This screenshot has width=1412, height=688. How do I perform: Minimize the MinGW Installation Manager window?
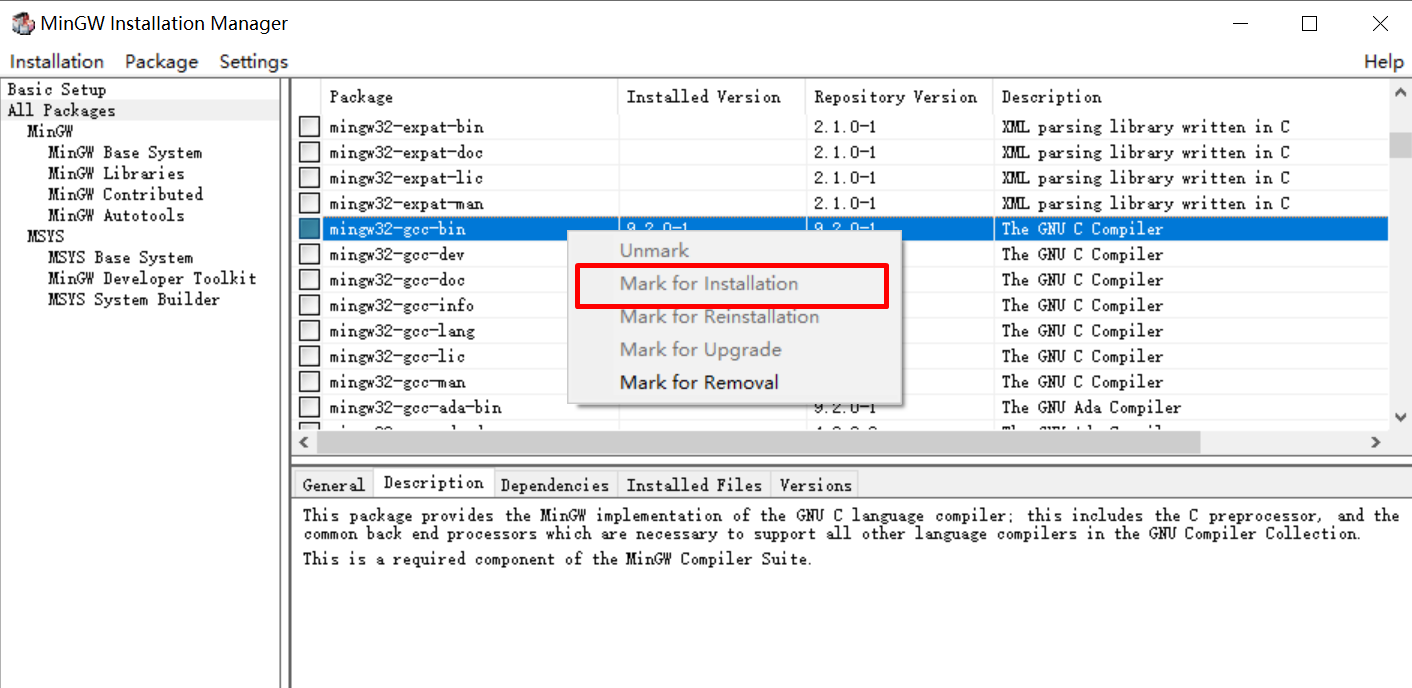point(1240,24)
